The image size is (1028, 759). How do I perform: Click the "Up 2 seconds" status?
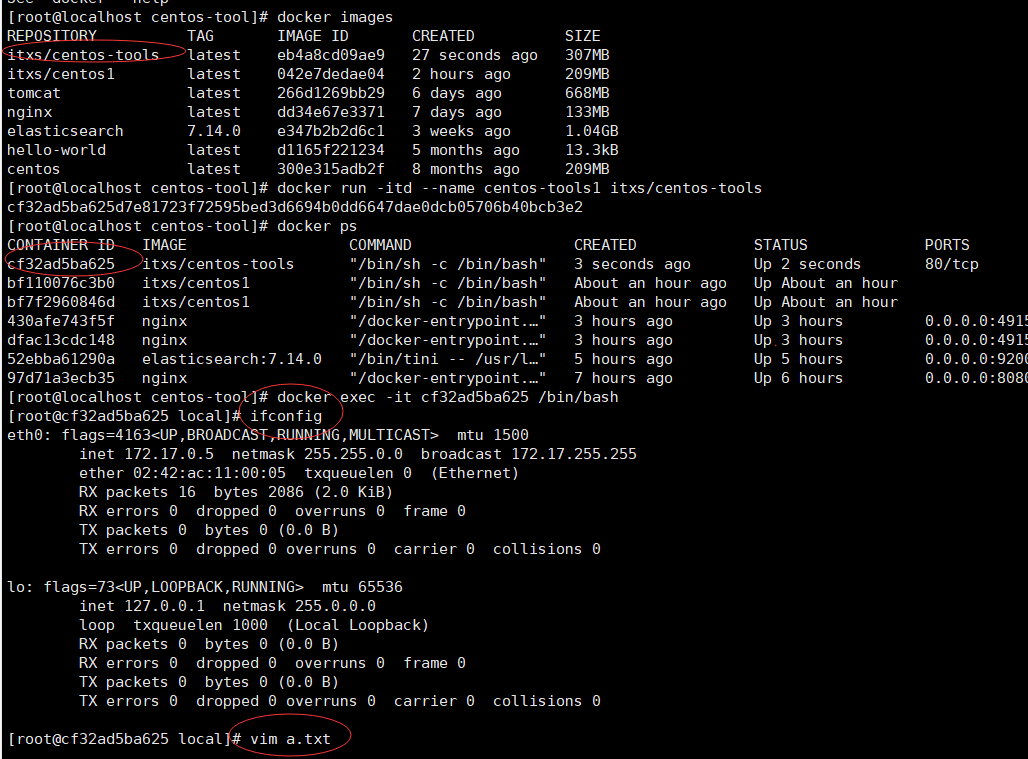click(807, 264)
